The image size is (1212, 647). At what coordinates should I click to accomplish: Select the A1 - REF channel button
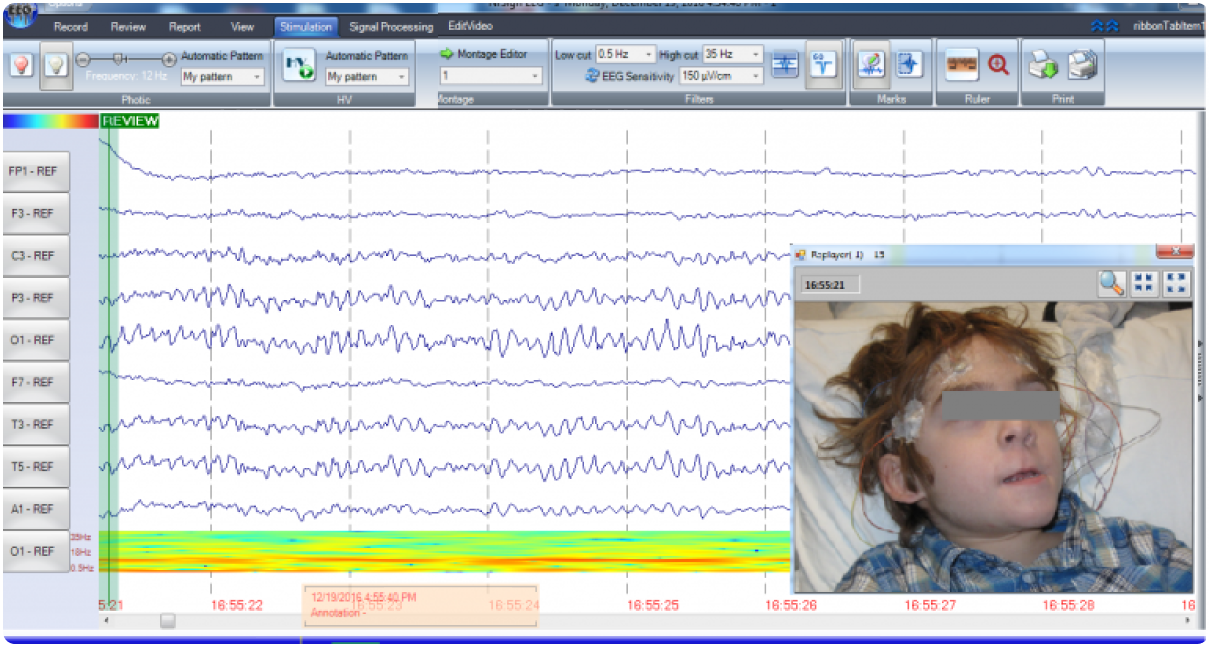click(36, 508)
